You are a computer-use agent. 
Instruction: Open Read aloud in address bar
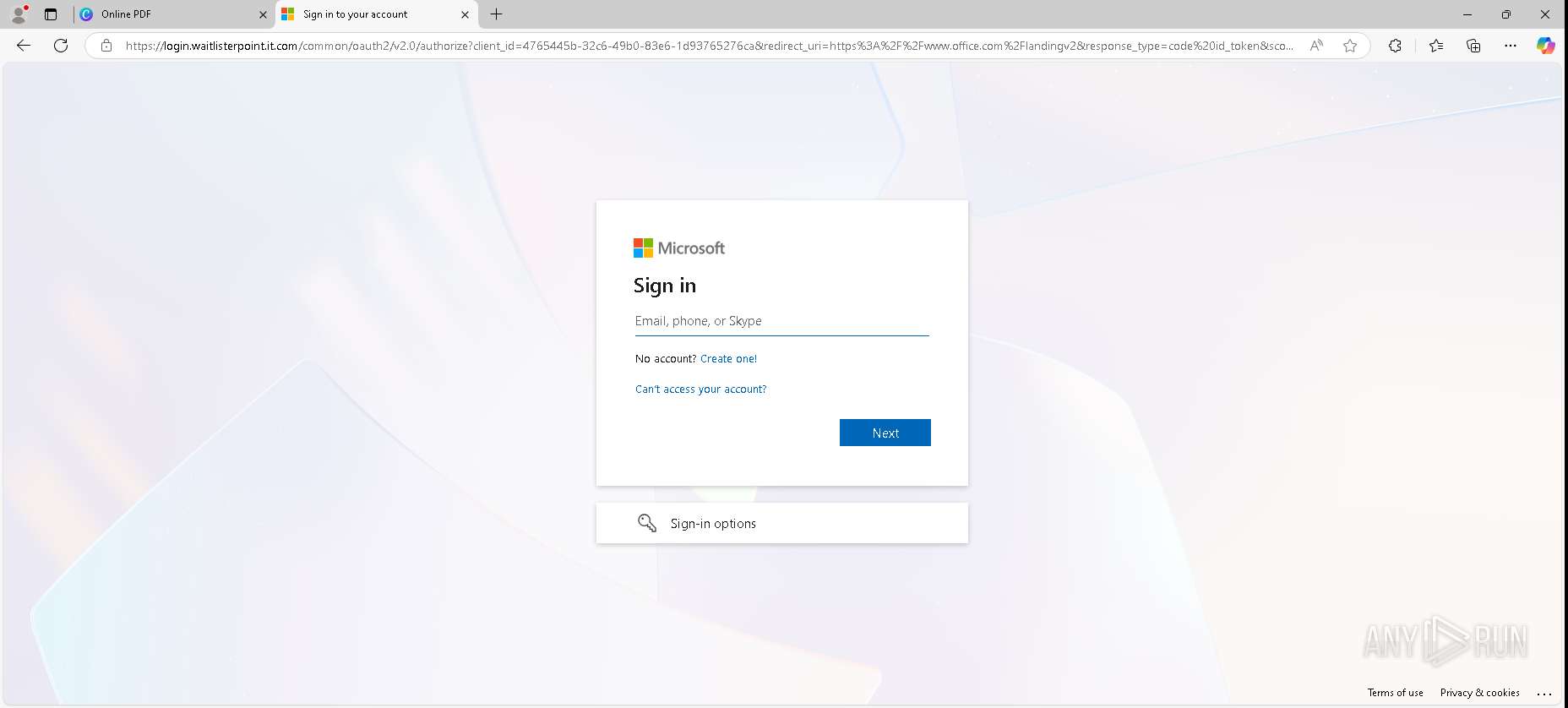(1316, 46)
